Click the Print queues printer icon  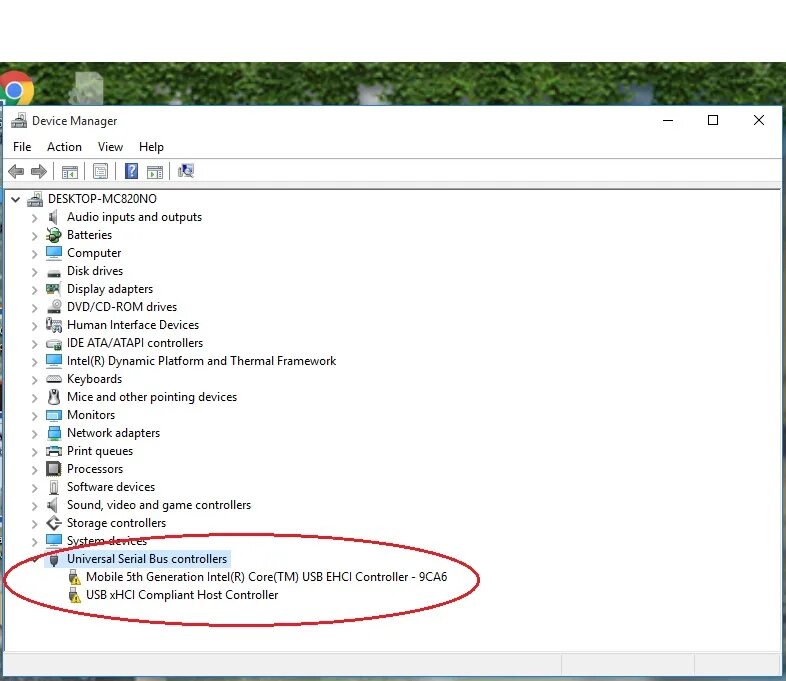pyautogui.click(x=54, y=450)
